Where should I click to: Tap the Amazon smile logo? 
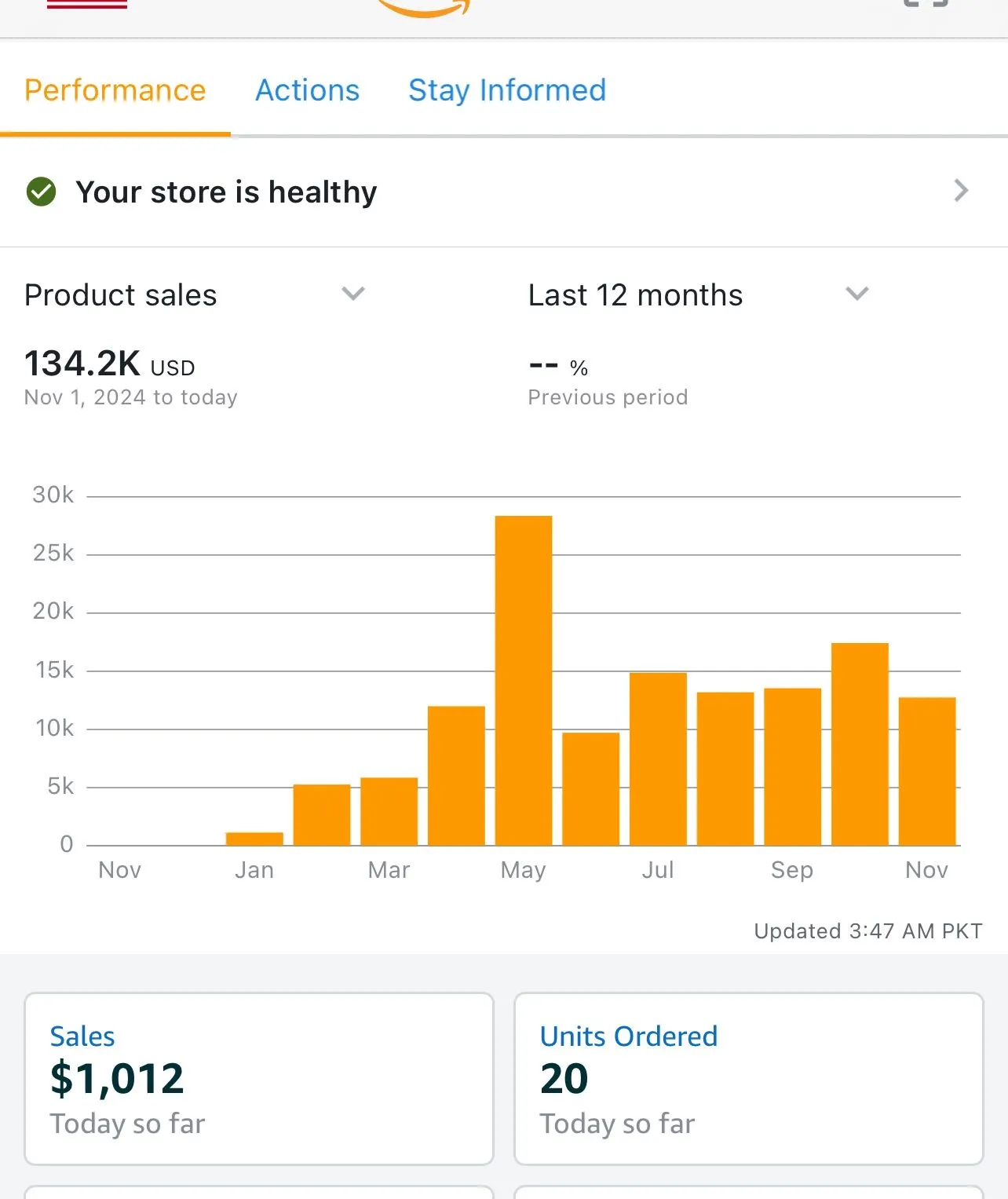click(425, 8)
